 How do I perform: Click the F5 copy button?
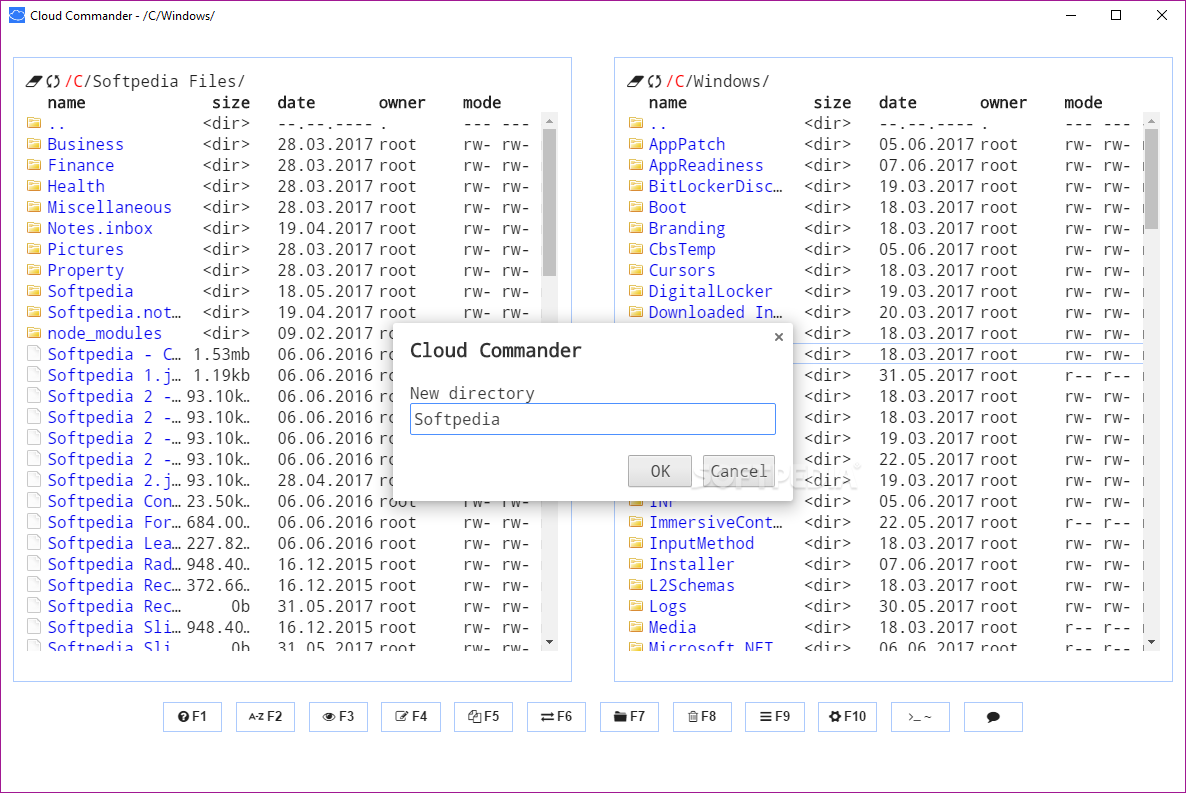pyautogui.click(x=483, y=717)
